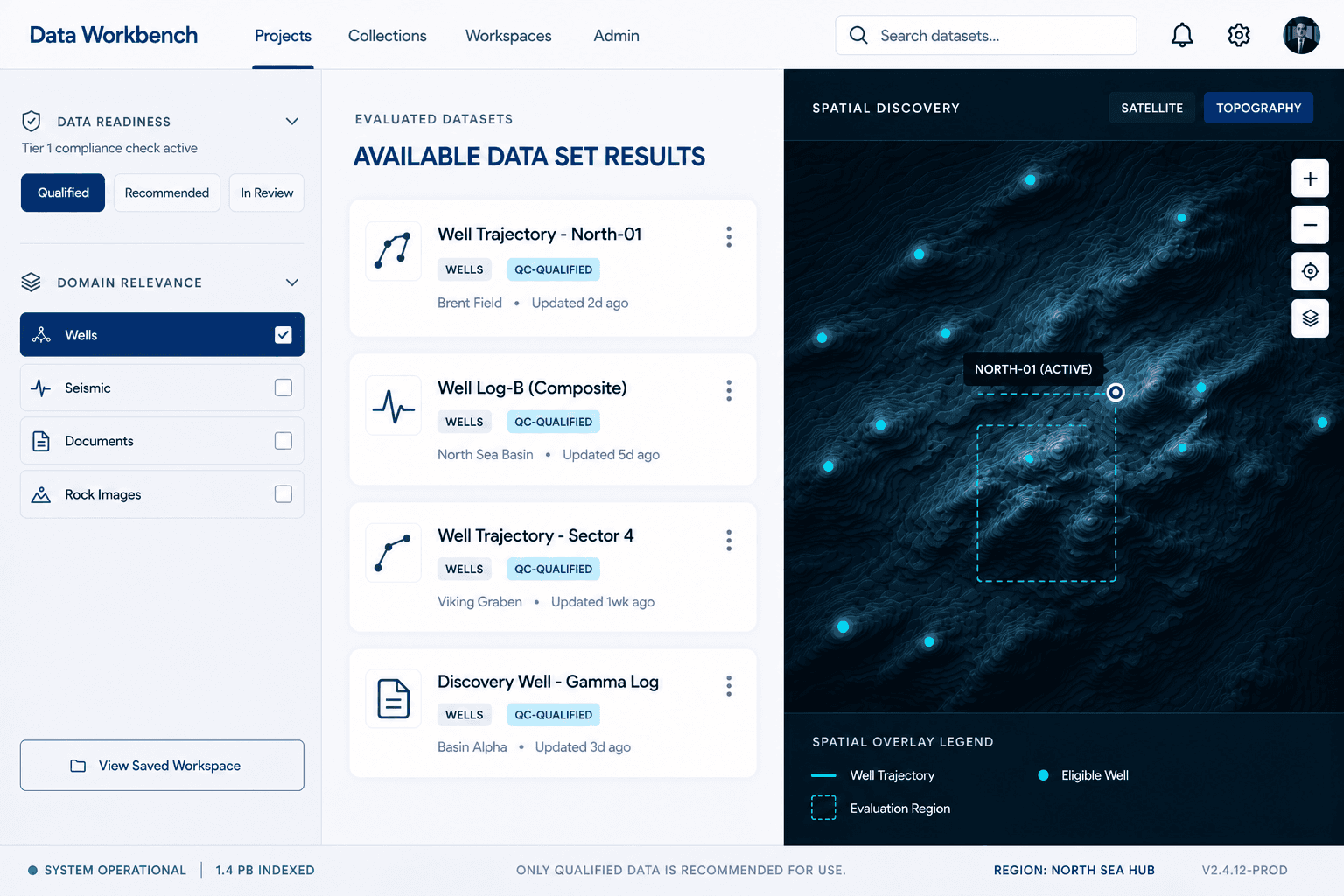This screenshot has width=1344, height=896.
Task: Open Well Trajectory - North-01 dataset title
Action: point(540,234)
